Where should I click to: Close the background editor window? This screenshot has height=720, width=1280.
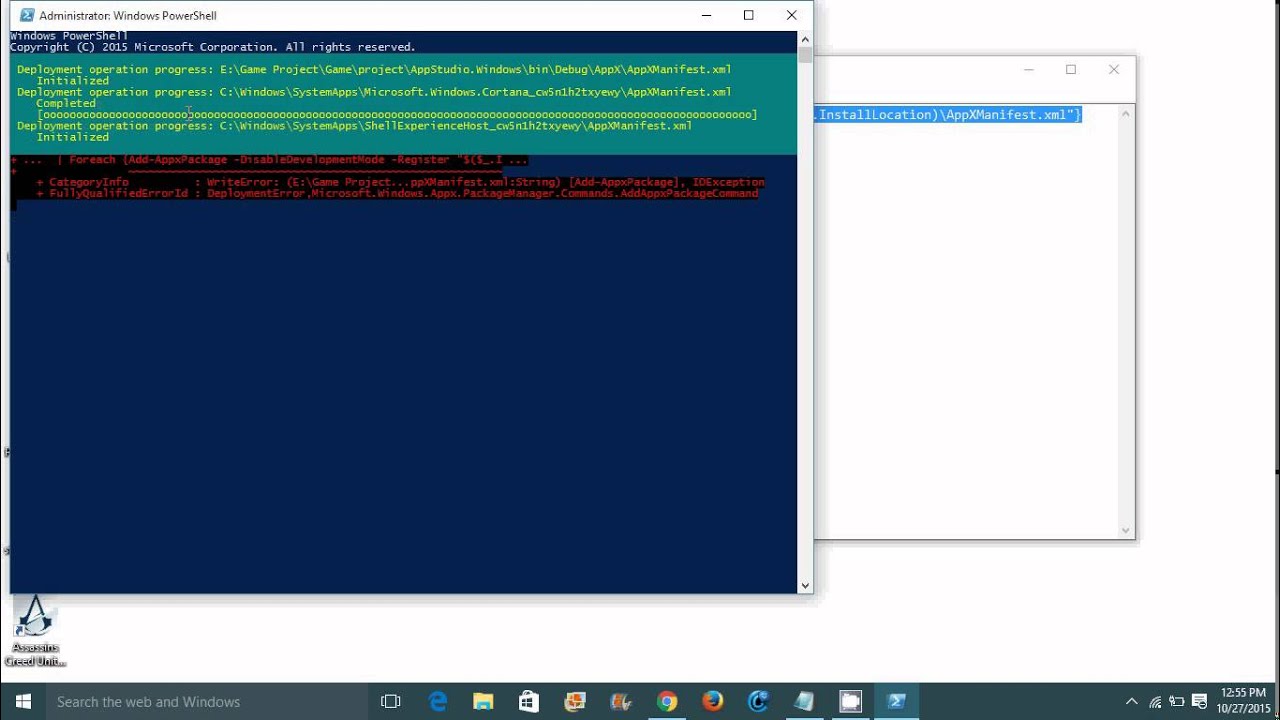tap(1114, 70)
